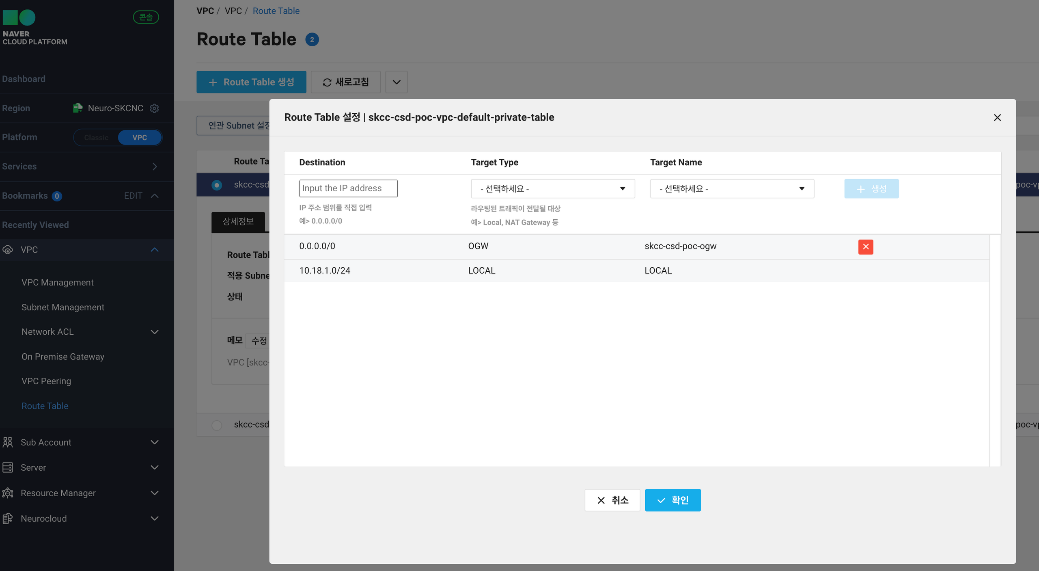
Task: Click the skcc-csd-poc-ogw target name
Action: click(681, 246)
